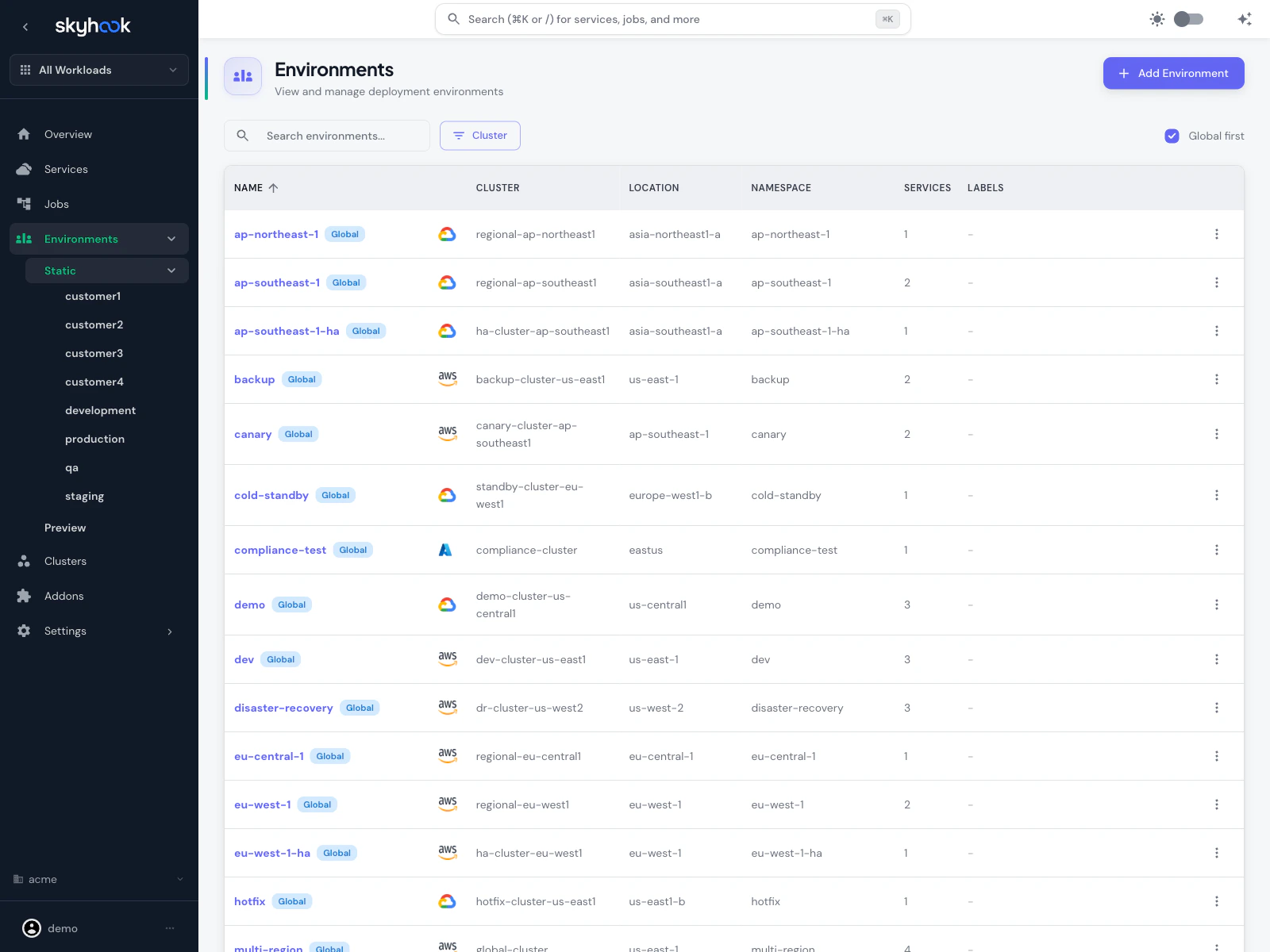Viewport: 1270px width, 952px height.
Task: Select customer3 from Static environments
Action: [x=94, y=353]
